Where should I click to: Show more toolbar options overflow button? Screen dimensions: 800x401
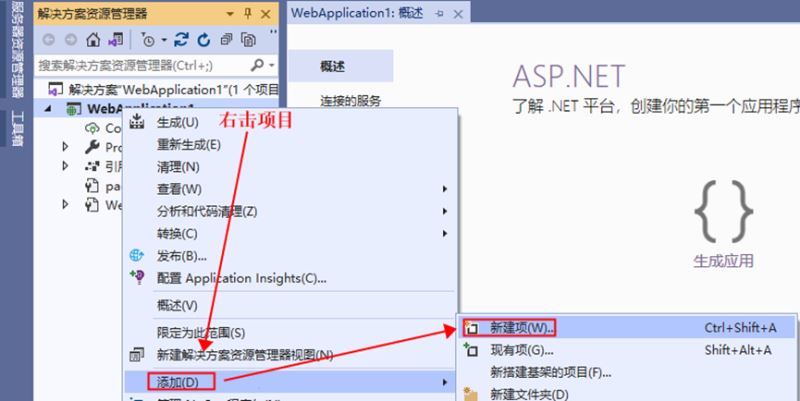pyautogui.click(x=273, y=33)
